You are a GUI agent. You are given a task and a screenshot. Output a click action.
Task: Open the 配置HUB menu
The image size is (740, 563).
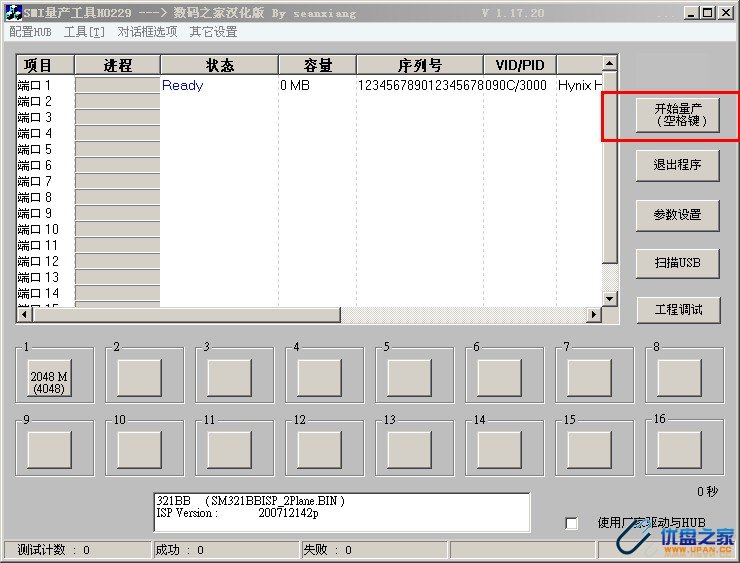pos(30,32)
